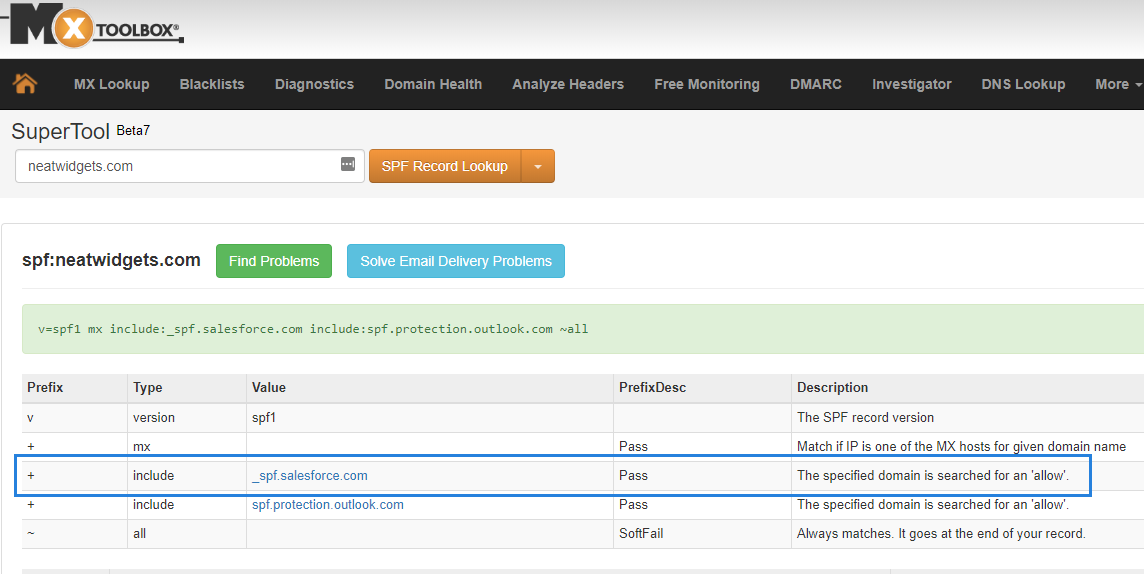This screenshot has height=574, width=1144.
Task: Click Solve Email Delivery Problems button
Action: pos(456,261)
